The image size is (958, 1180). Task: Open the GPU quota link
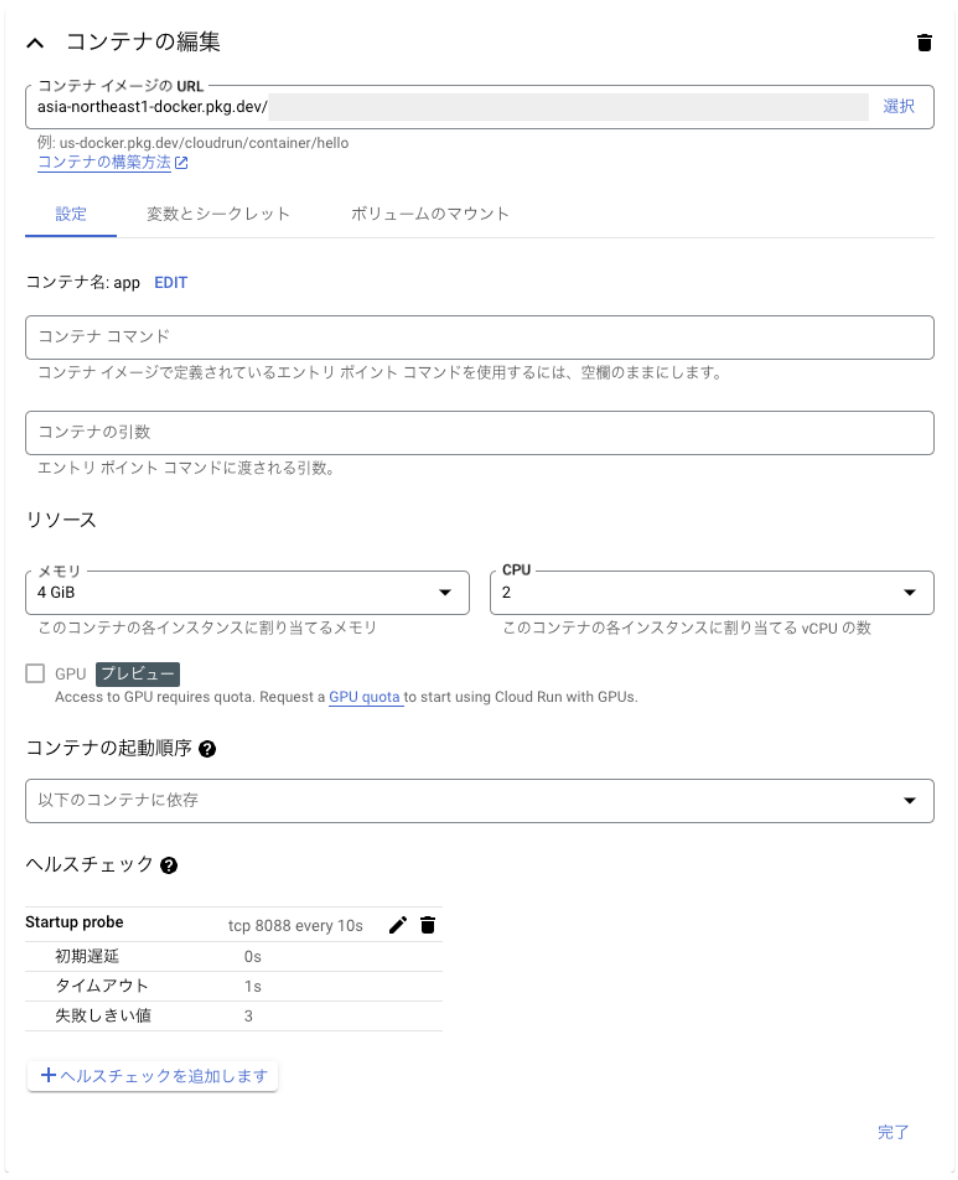point(364,697)
